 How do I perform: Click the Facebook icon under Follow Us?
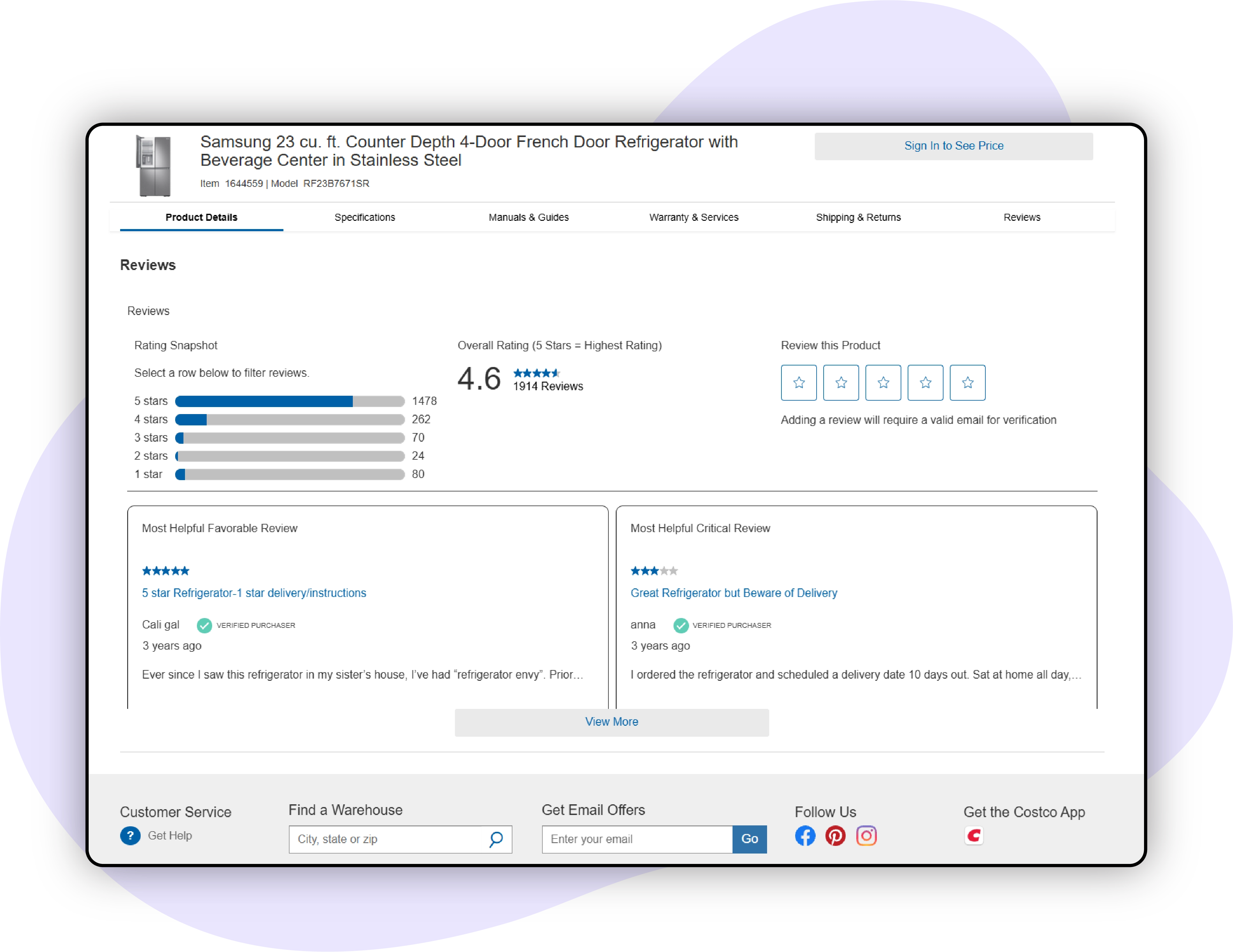pyautogui.click(x=805, y=836)
